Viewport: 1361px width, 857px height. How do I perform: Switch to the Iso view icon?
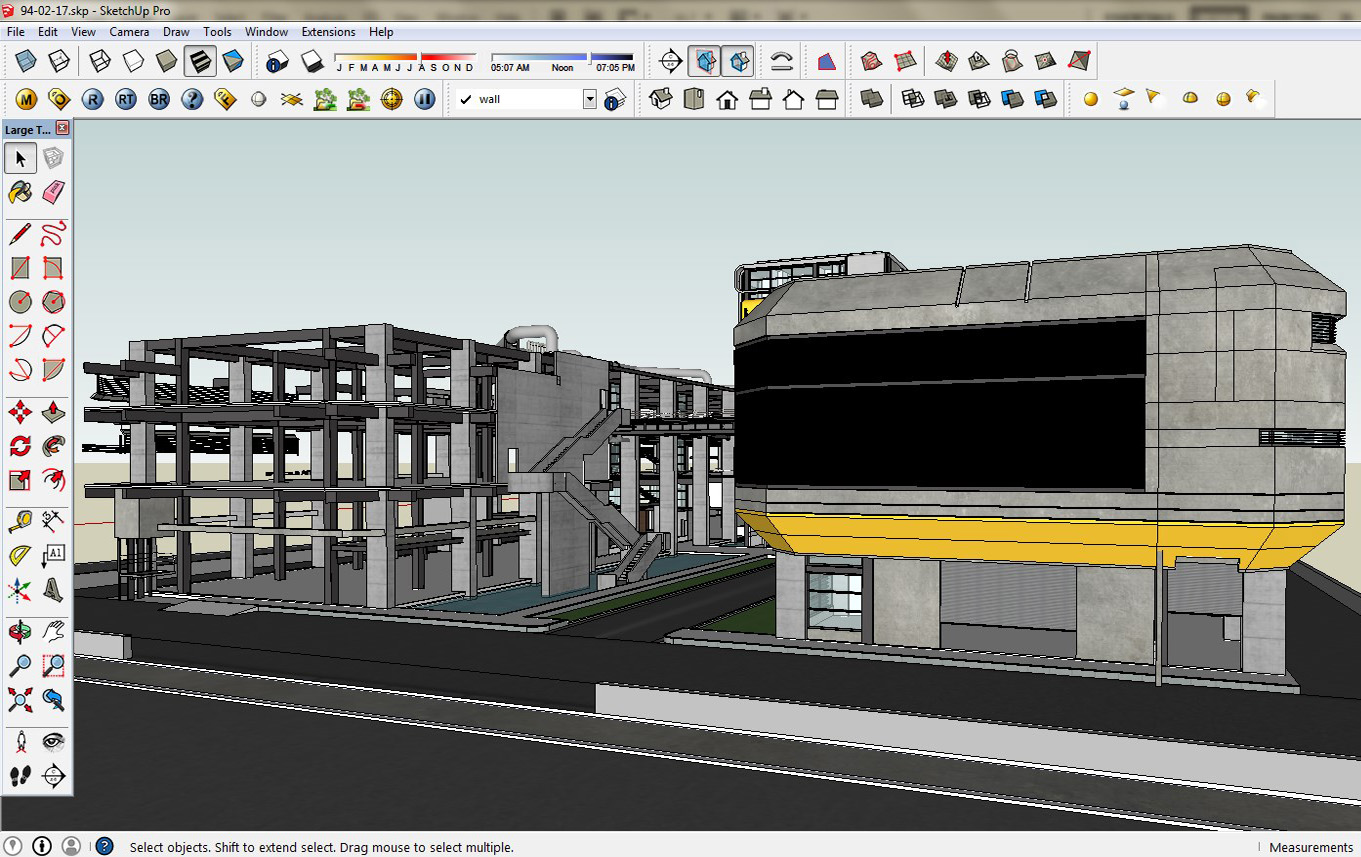click(x=661, y=99)
